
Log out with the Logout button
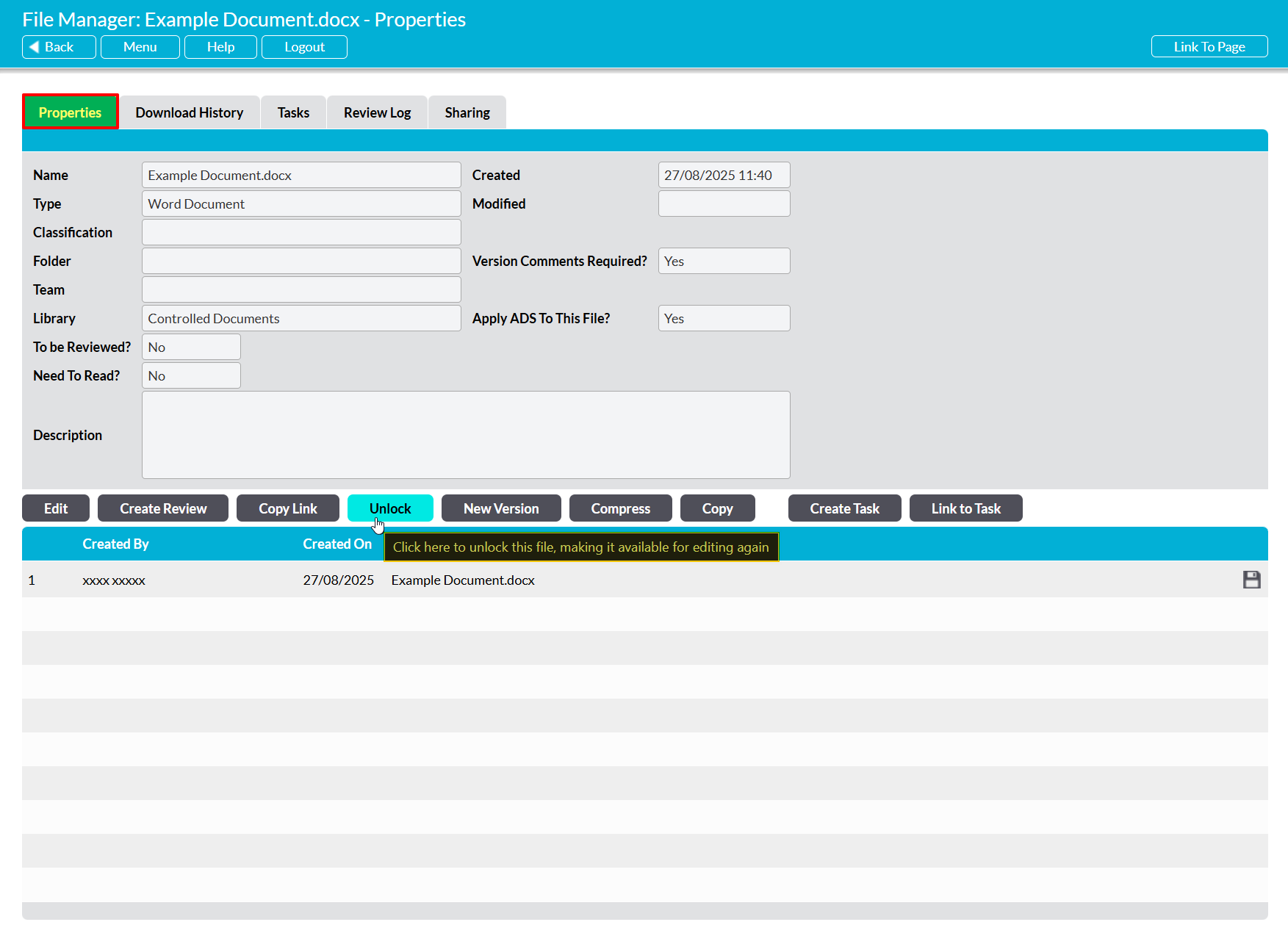coord(304,47)
